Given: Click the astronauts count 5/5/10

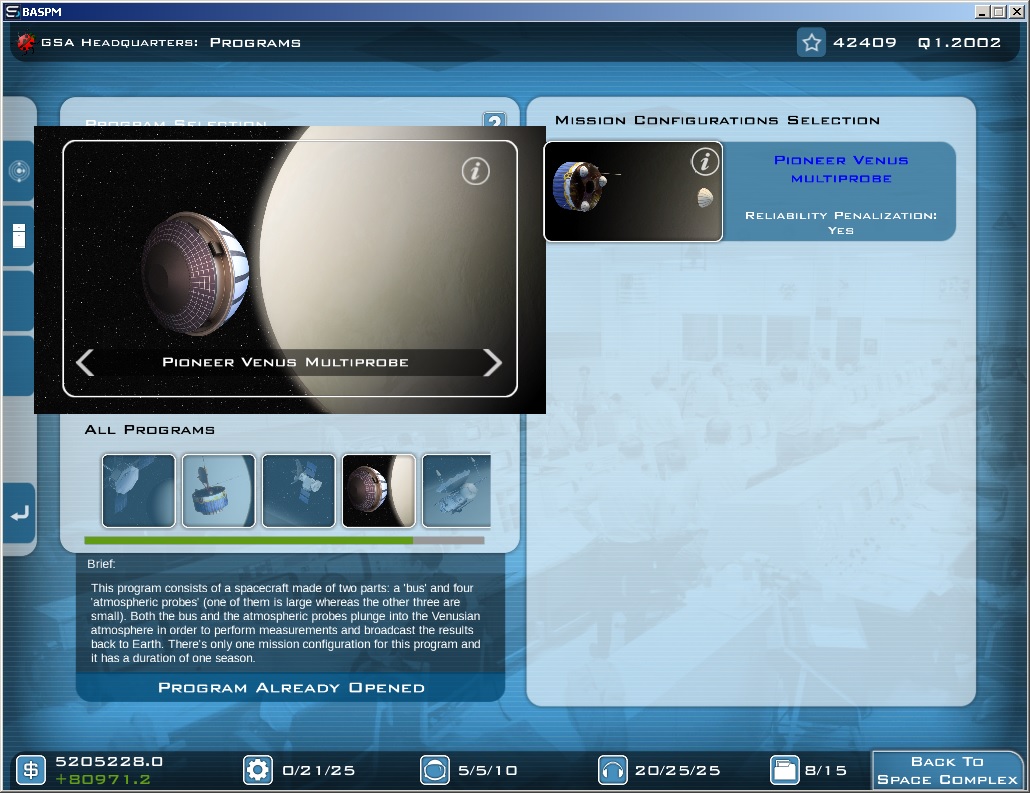Looking at the screenshot, I should pos(487,770).
